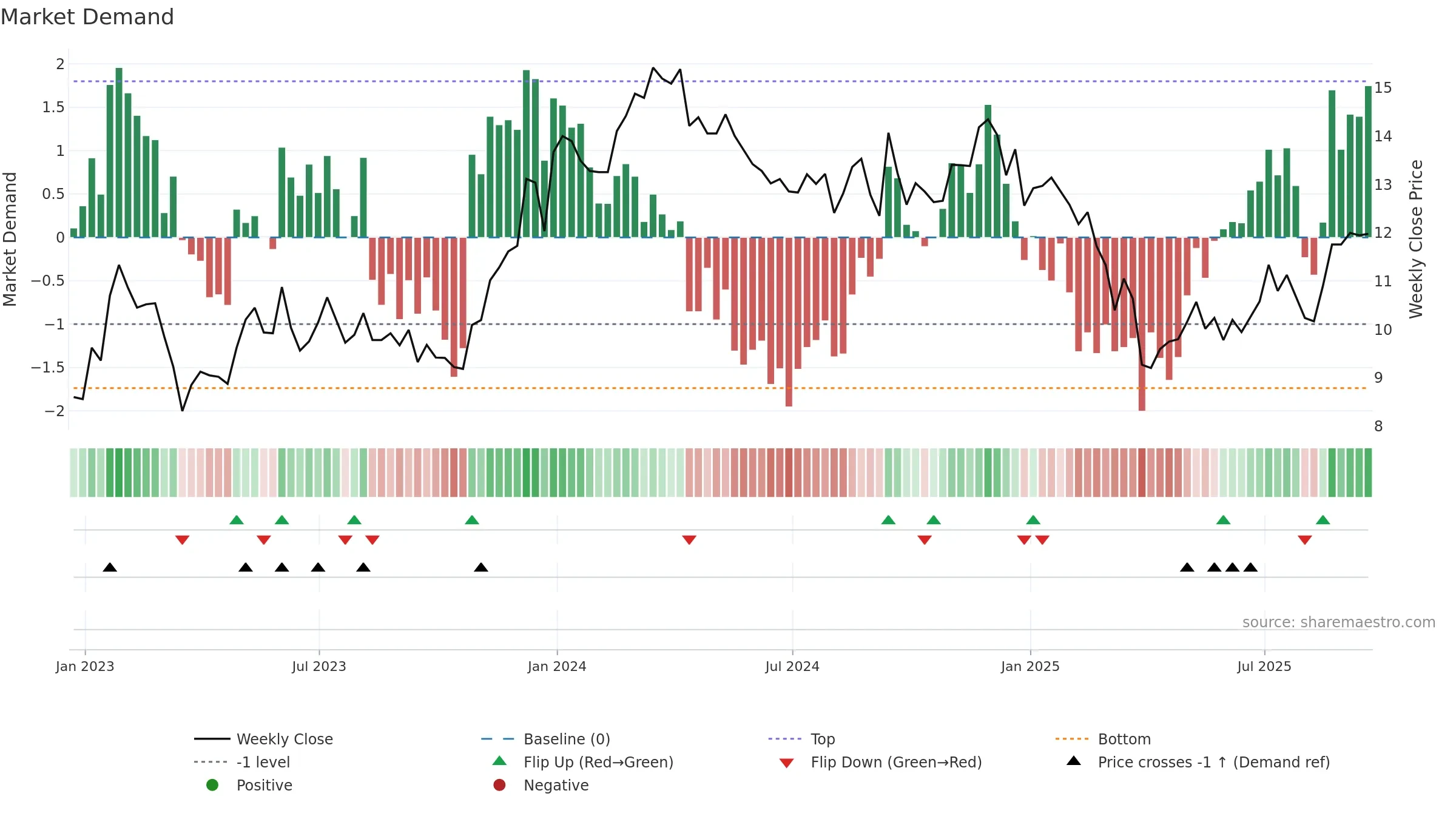1456x819 pixels.
Task: Click the '−1.5' tick on left axis
Action: (x=47, y=367)
